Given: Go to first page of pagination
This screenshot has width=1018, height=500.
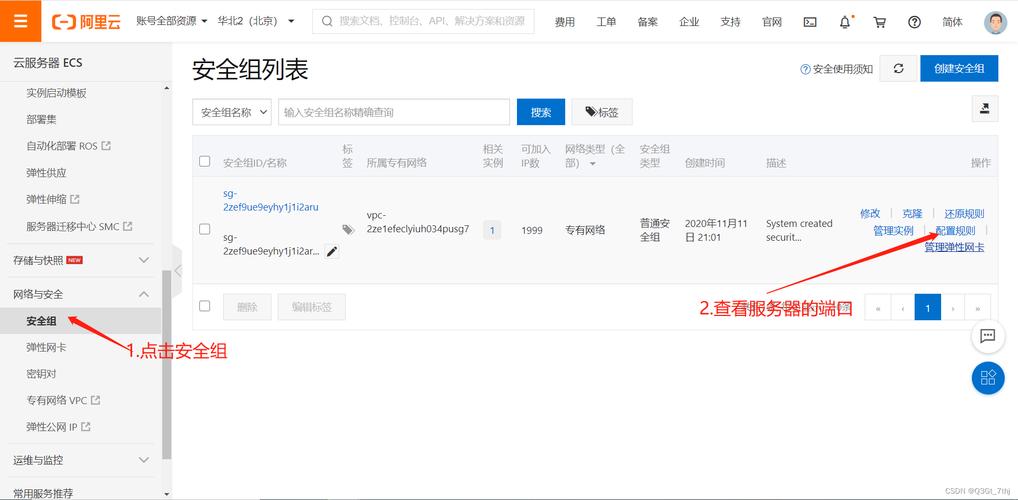Looking at the screenshot, I should click(878, 308).
